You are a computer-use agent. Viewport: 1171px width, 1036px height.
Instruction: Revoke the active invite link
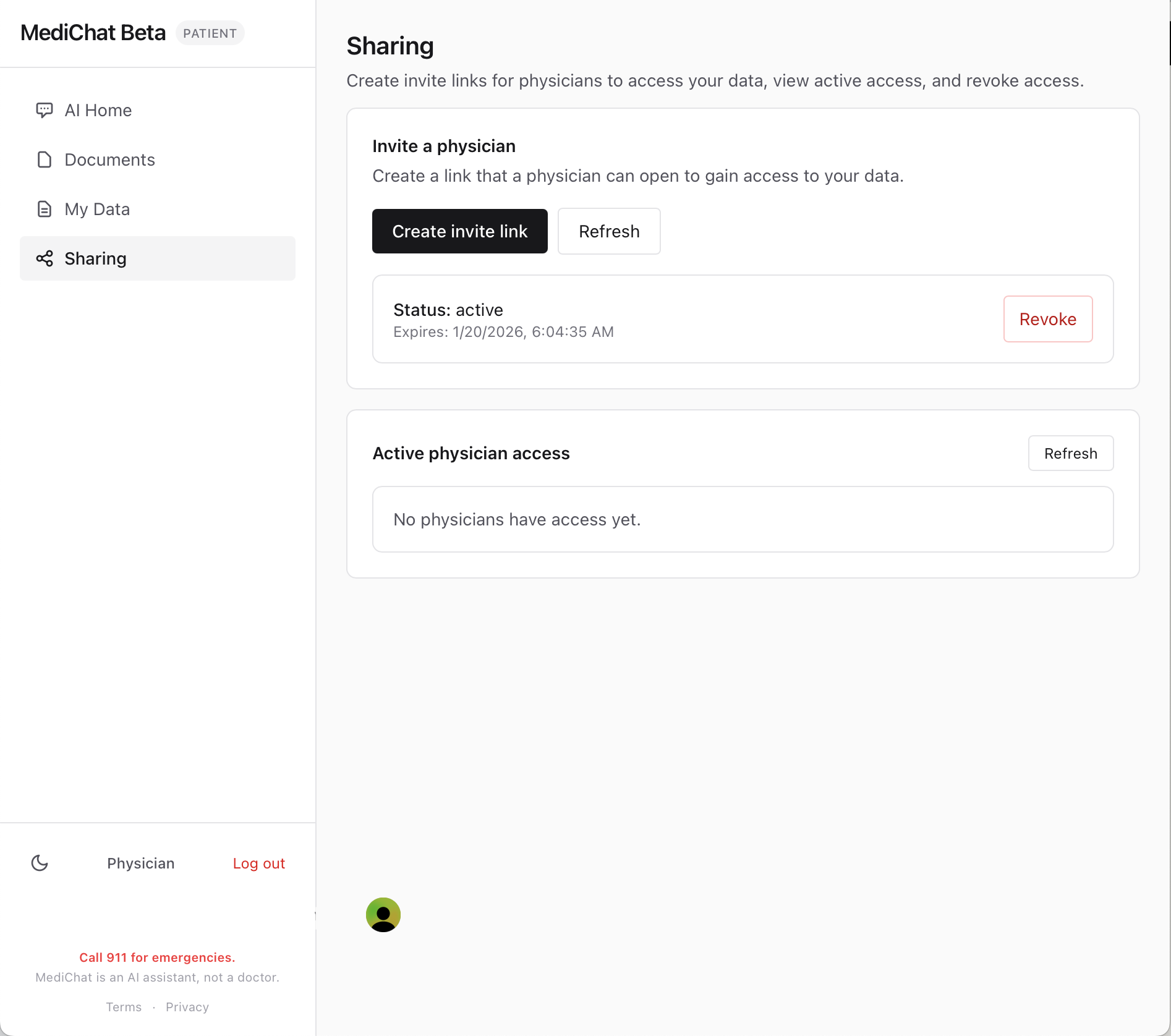click(x=1047, y=319)
